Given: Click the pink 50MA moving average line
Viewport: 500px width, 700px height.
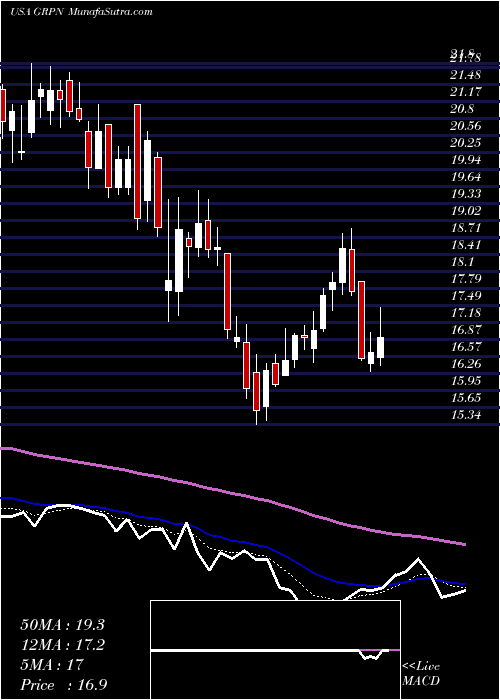Looking at the screenshot, I should (x=232, y=493).
